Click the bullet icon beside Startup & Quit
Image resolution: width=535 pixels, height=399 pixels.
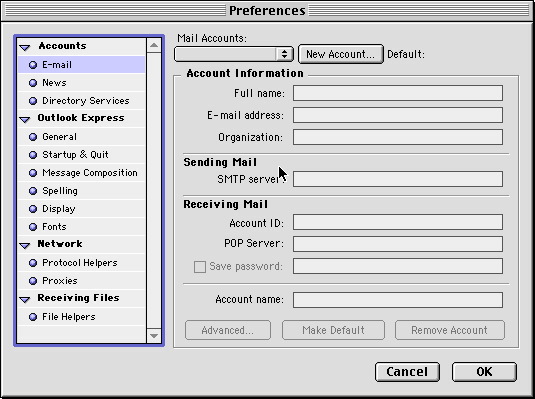(x=33, y=155)
